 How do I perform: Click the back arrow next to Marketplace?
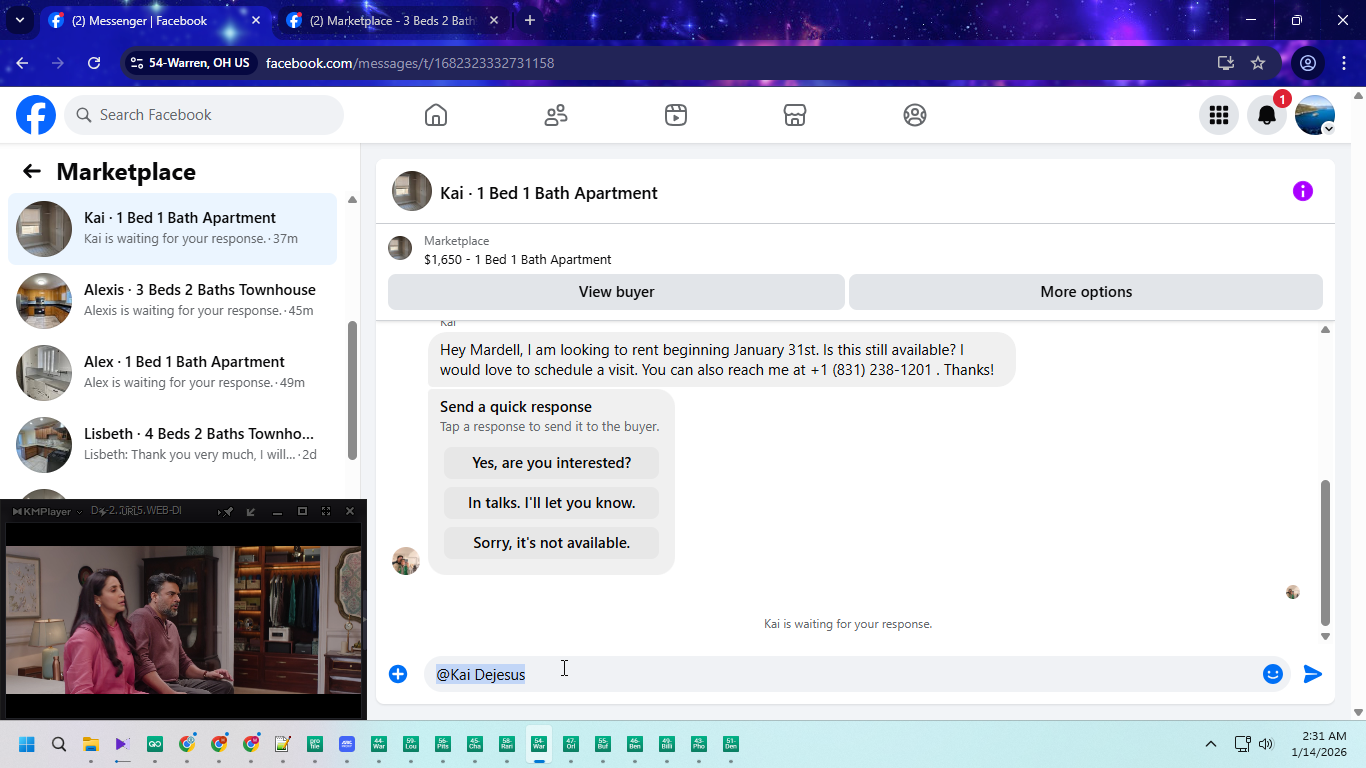[32, 171]
